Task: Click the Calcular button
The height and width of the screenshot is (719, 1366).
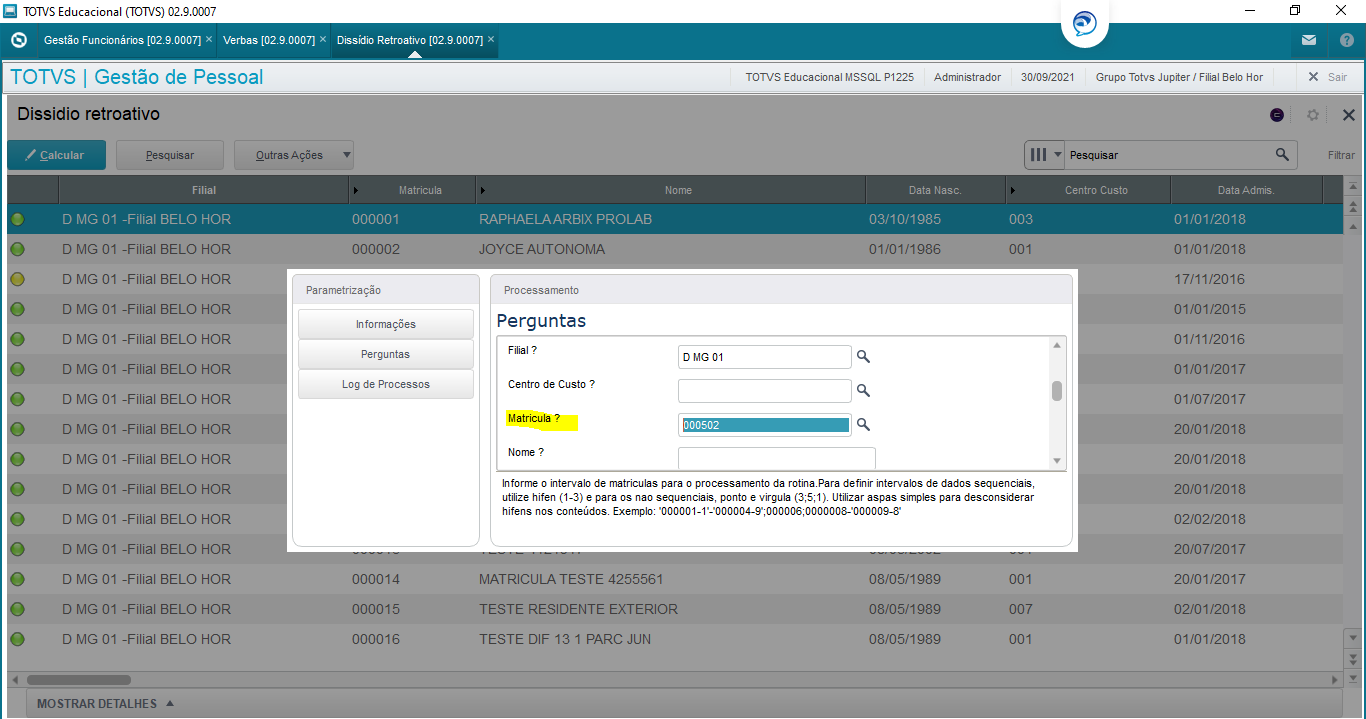Action: pyautogui.click(x=55, y=155)
